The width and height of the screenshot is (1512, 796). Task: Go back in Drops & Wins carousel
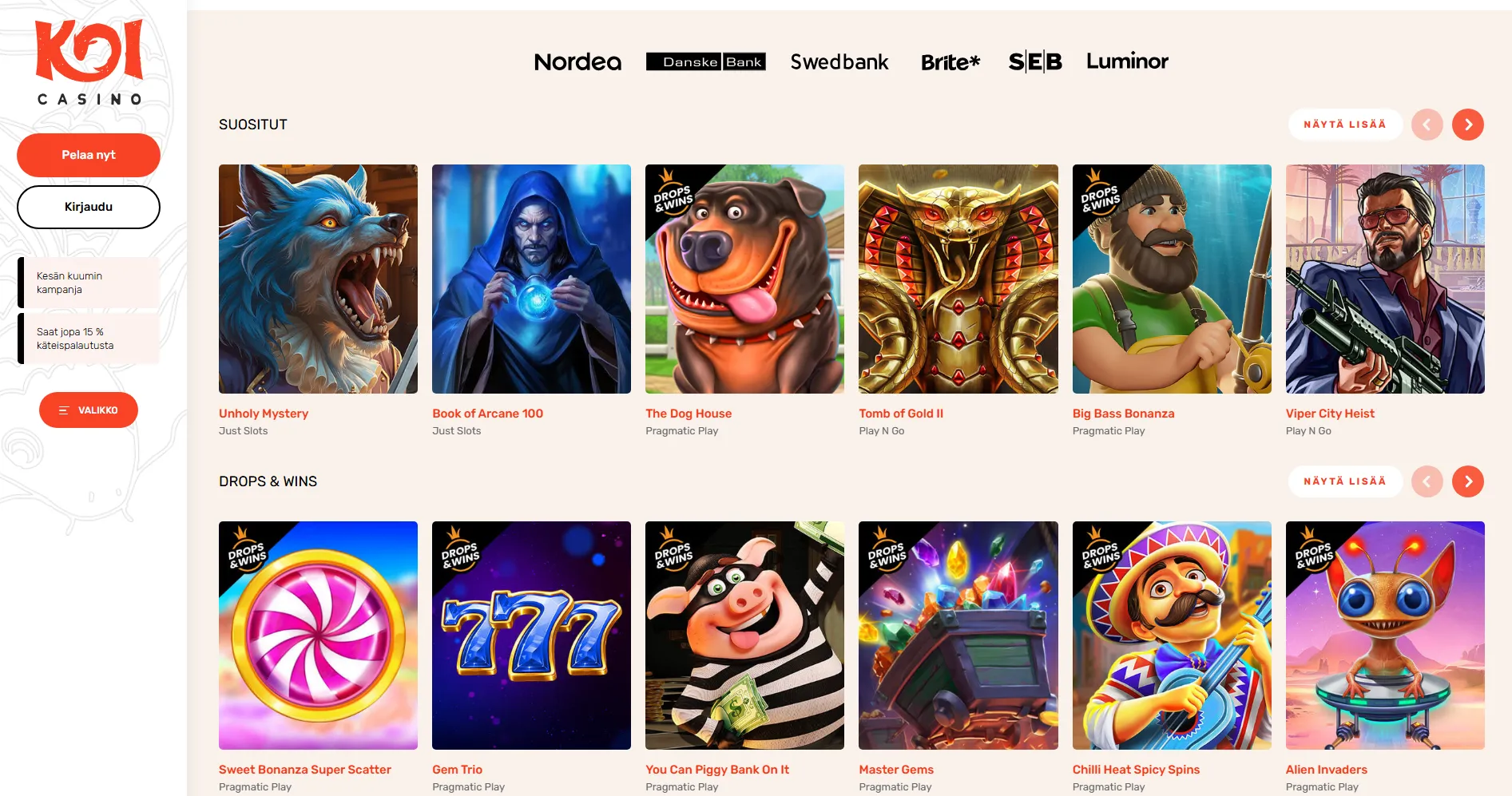[x=1427, y=481]
